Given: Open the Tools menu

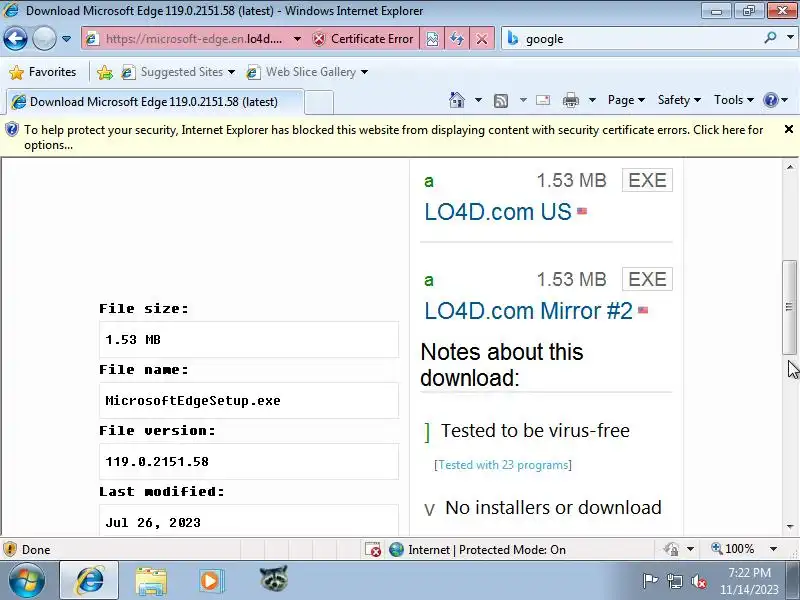Looking at the screenshot, I should [x=734, y=100].
